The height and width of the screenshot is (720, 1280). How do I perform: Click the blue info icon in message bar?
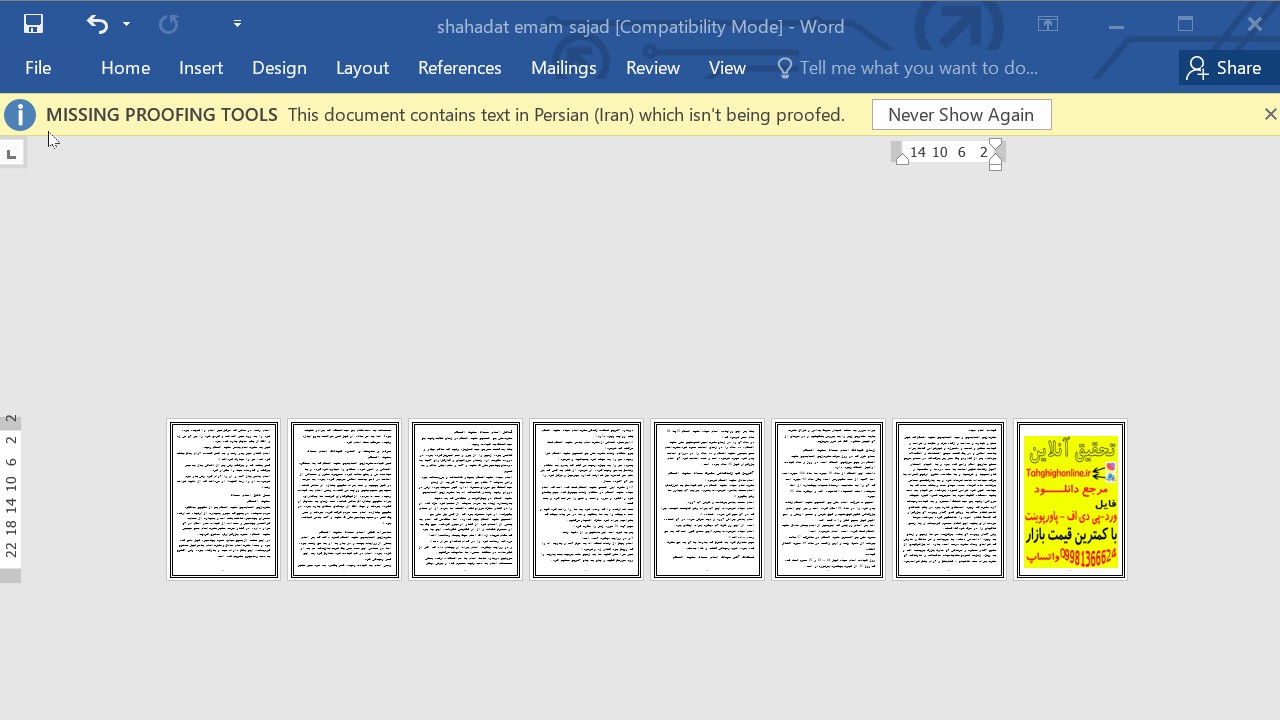[x=20, y=115]
